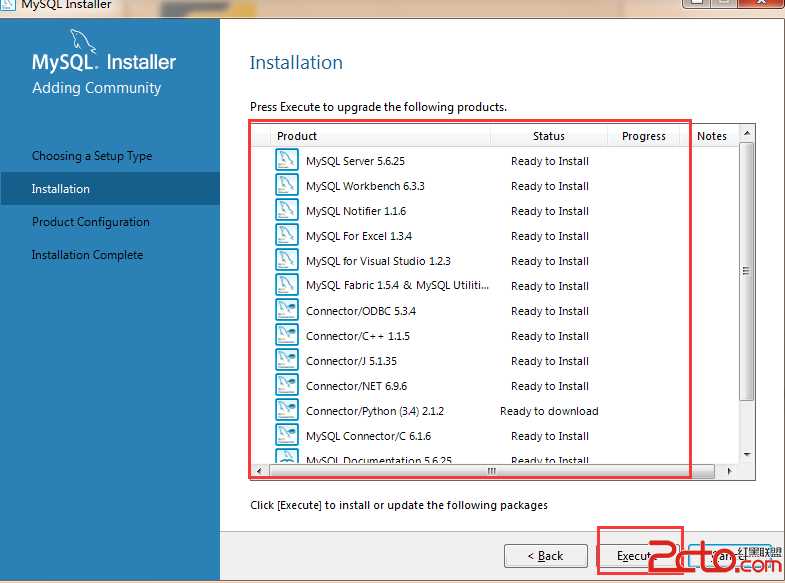This screenshot has height=583, width=785.
Task: Click the MySQL for Visual Studio 1.2.3 icon
Action: coord(286,260)
